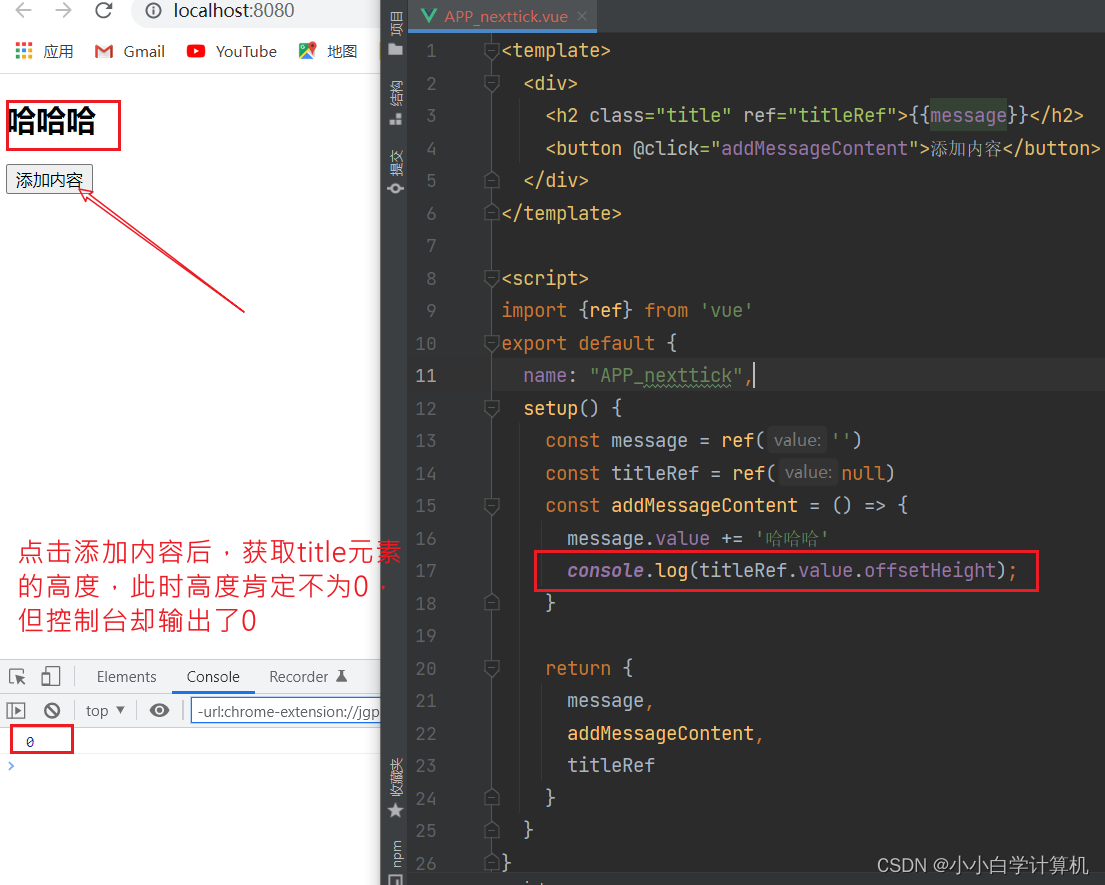Click the console.log statement on line 17
The image size is (1105, 885).
[792, 570]
